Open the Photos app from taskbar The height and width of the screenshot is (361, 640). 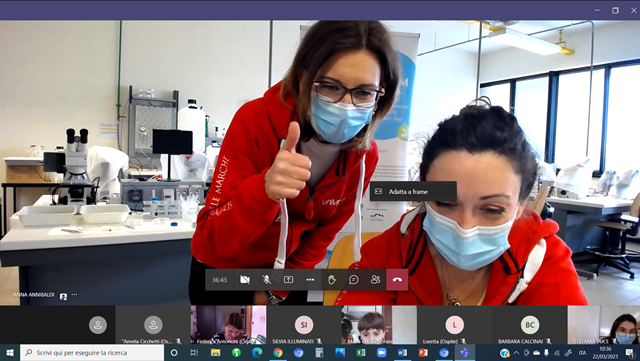(340, 352)
